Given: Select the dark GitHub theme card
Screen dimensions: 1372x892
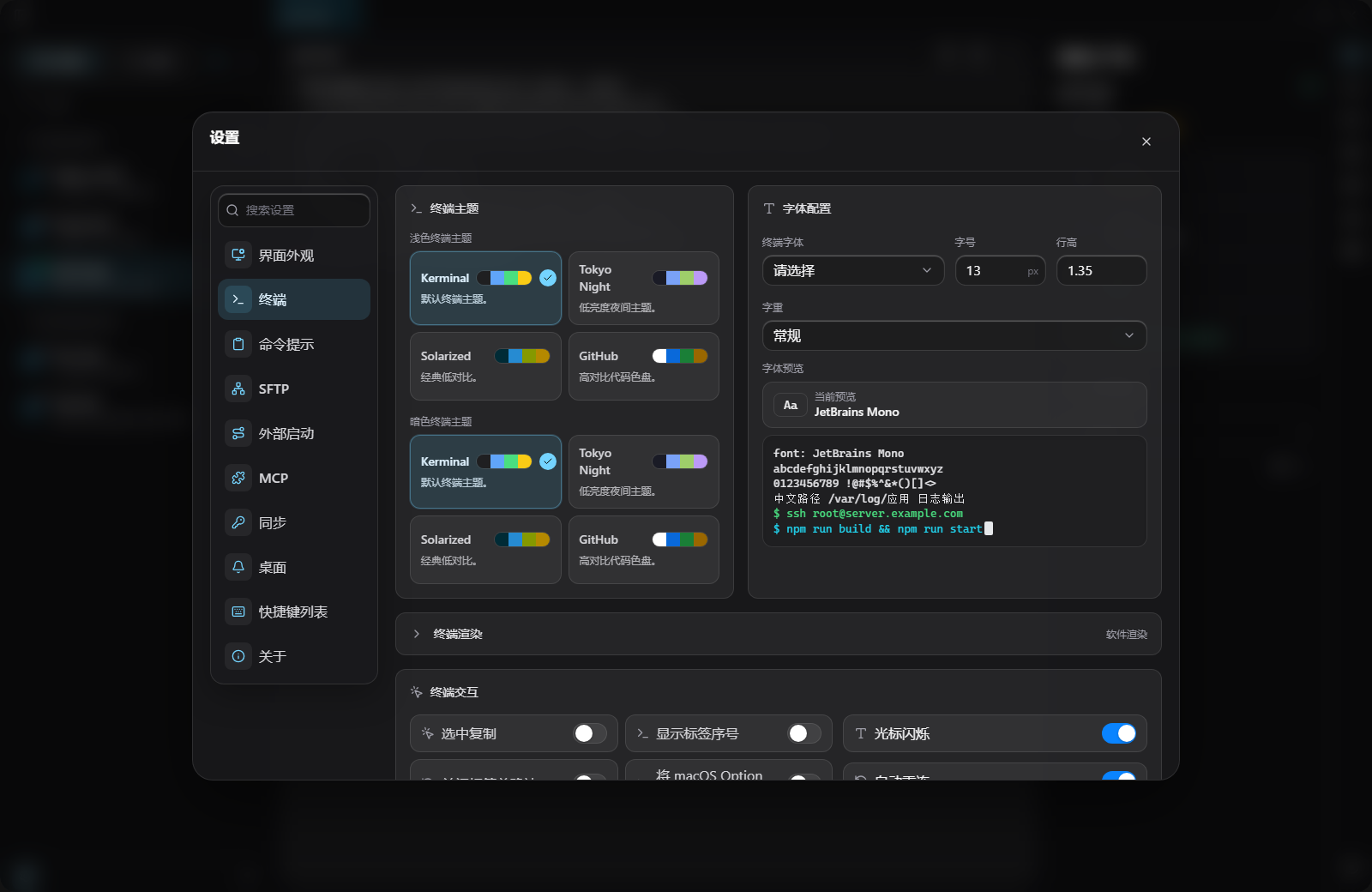Looking at the screenshot, I should [x=643, y=550].
